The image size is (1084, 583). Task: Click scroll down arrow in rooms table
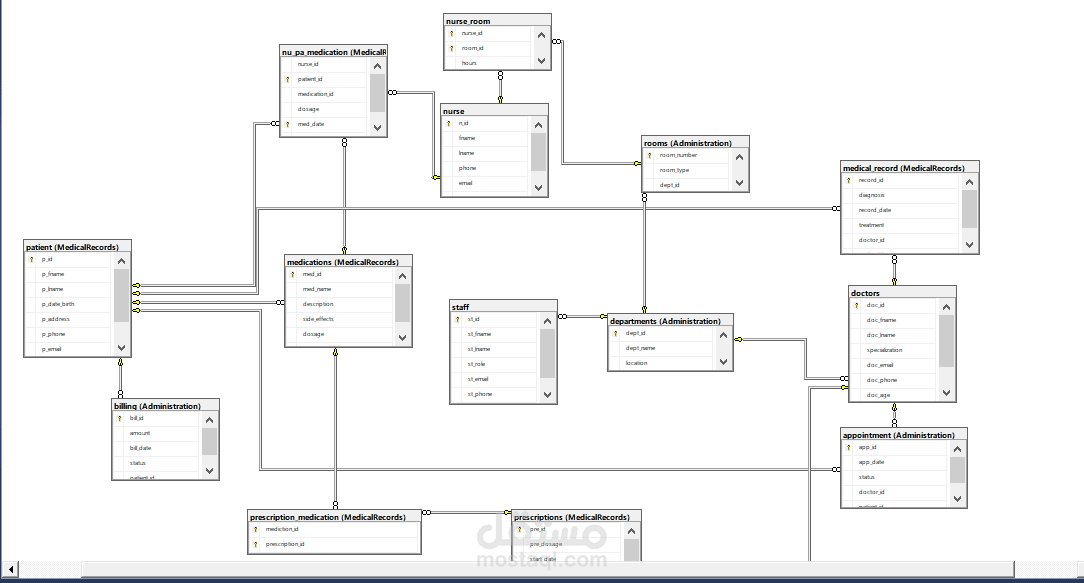[740, 183]
